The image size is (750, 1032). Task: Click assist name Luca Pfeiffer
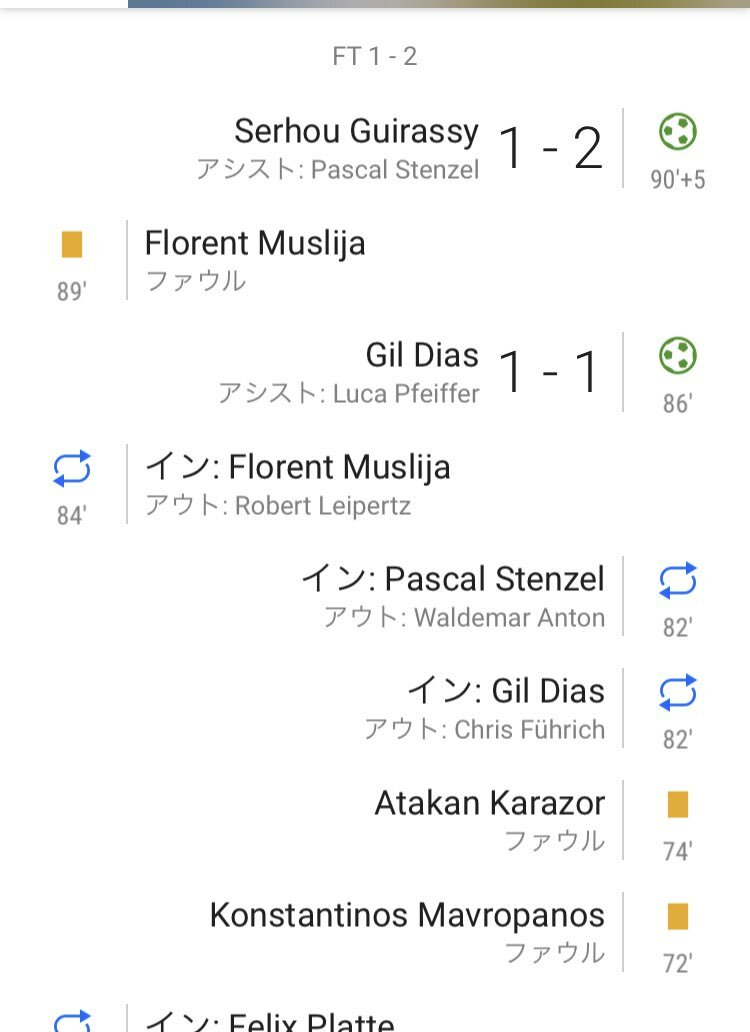(x=406, y=393)
